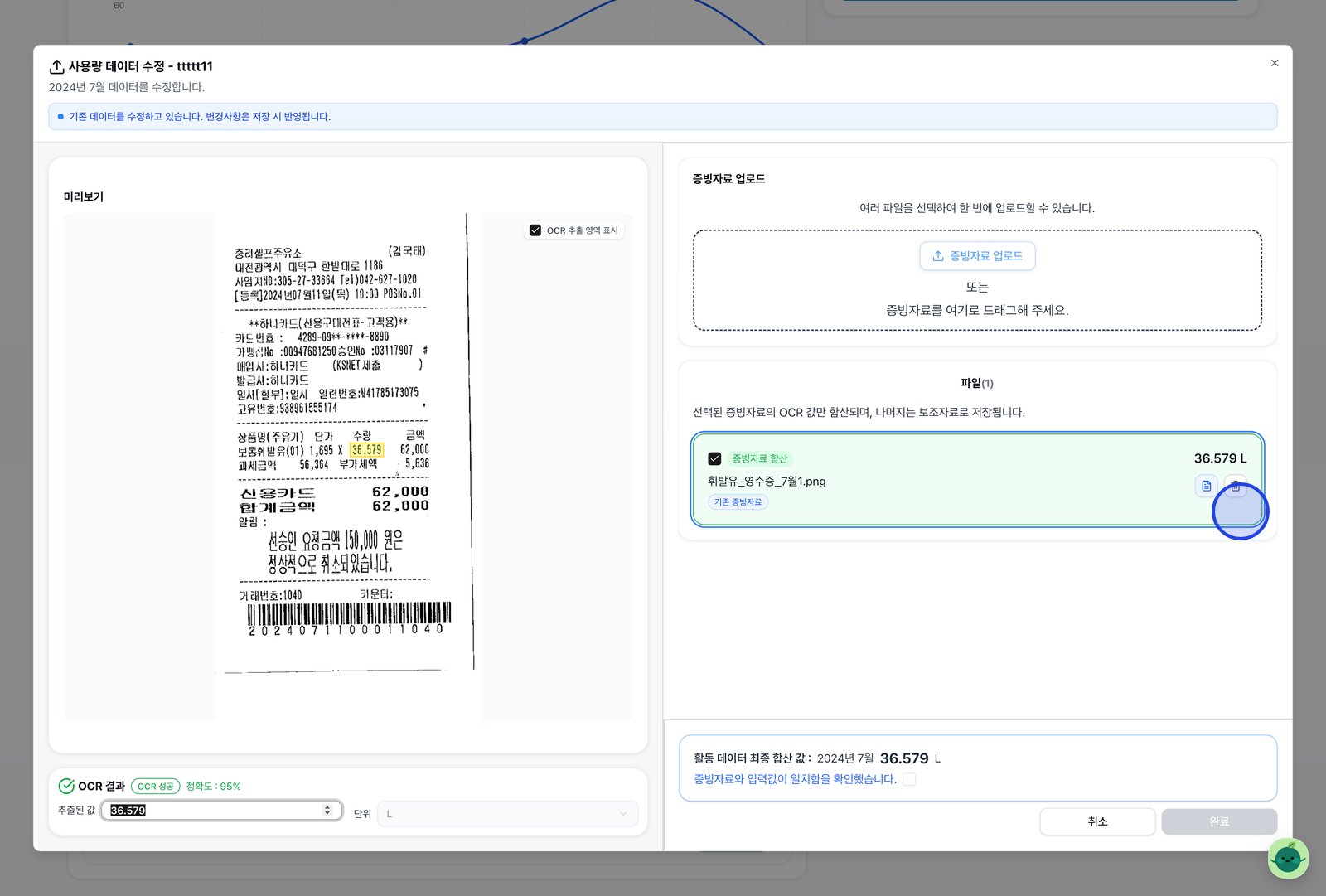Click the dashed drag-and-drop upload area

(x=977, y=280)
